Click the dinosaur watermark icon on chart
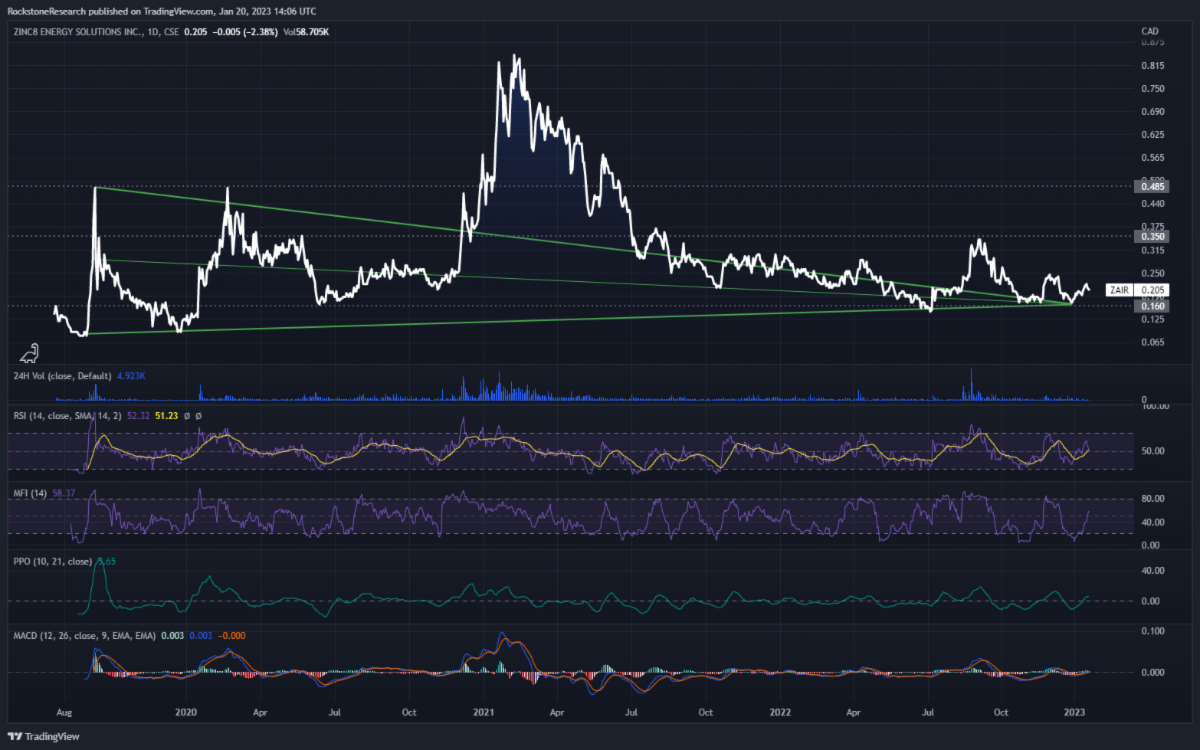1200x750 pixels. (x=30, y=353)
